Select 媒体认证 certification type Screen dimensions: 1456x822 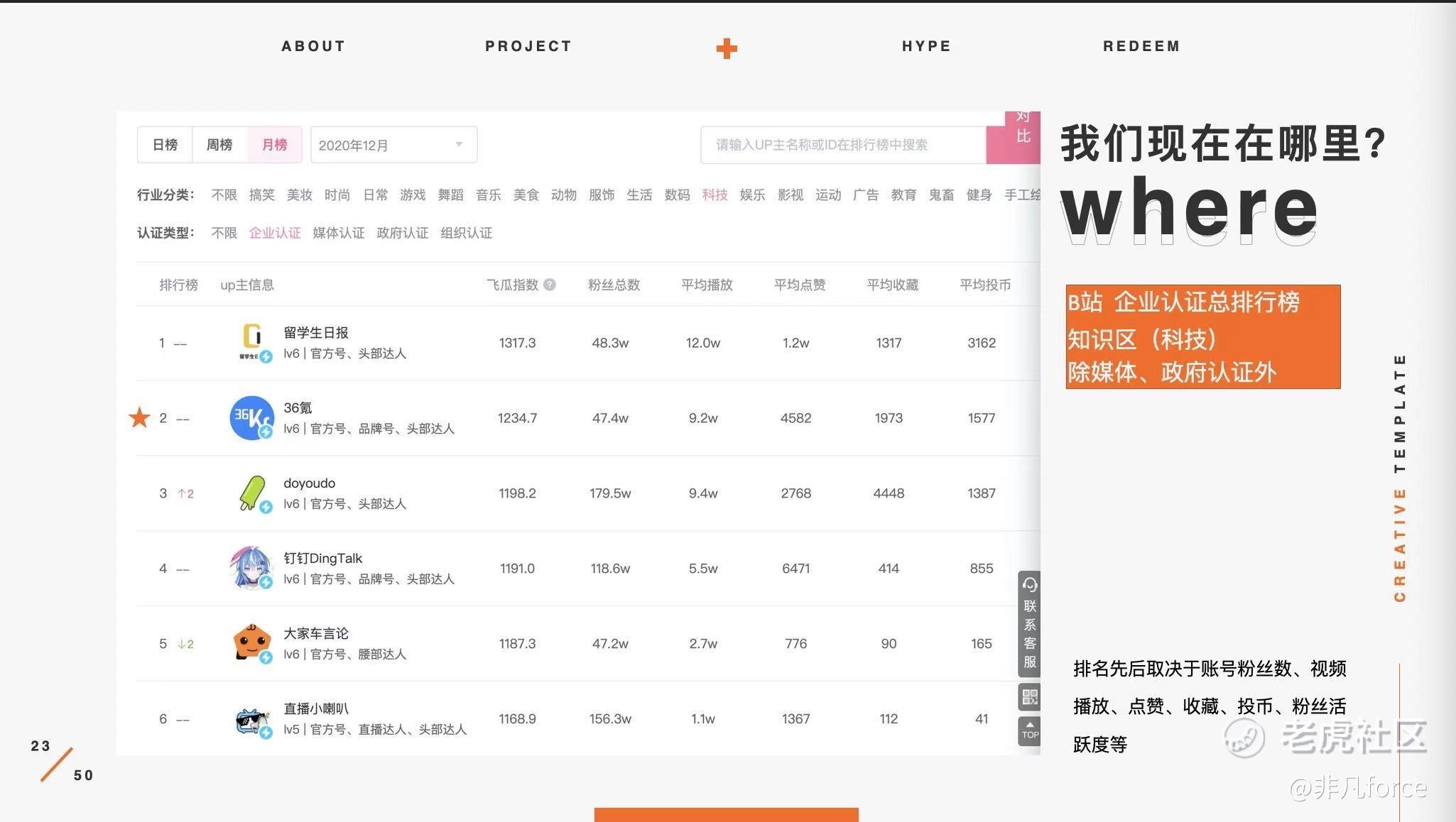pyautogui.click(x=339, y=233)
